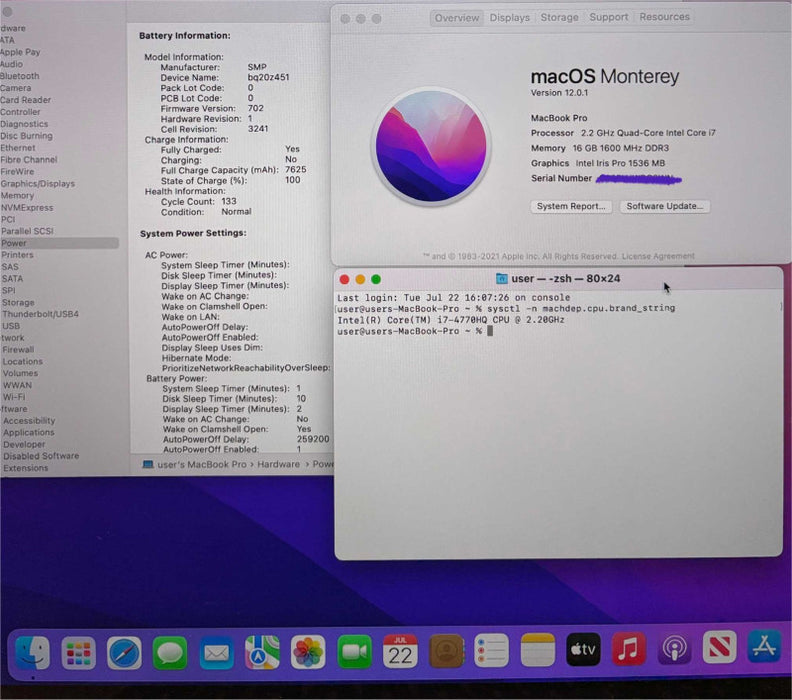Select the highlighted Power sidebar item
This screenshot has width=792, height=700.
tap(59, 243)
